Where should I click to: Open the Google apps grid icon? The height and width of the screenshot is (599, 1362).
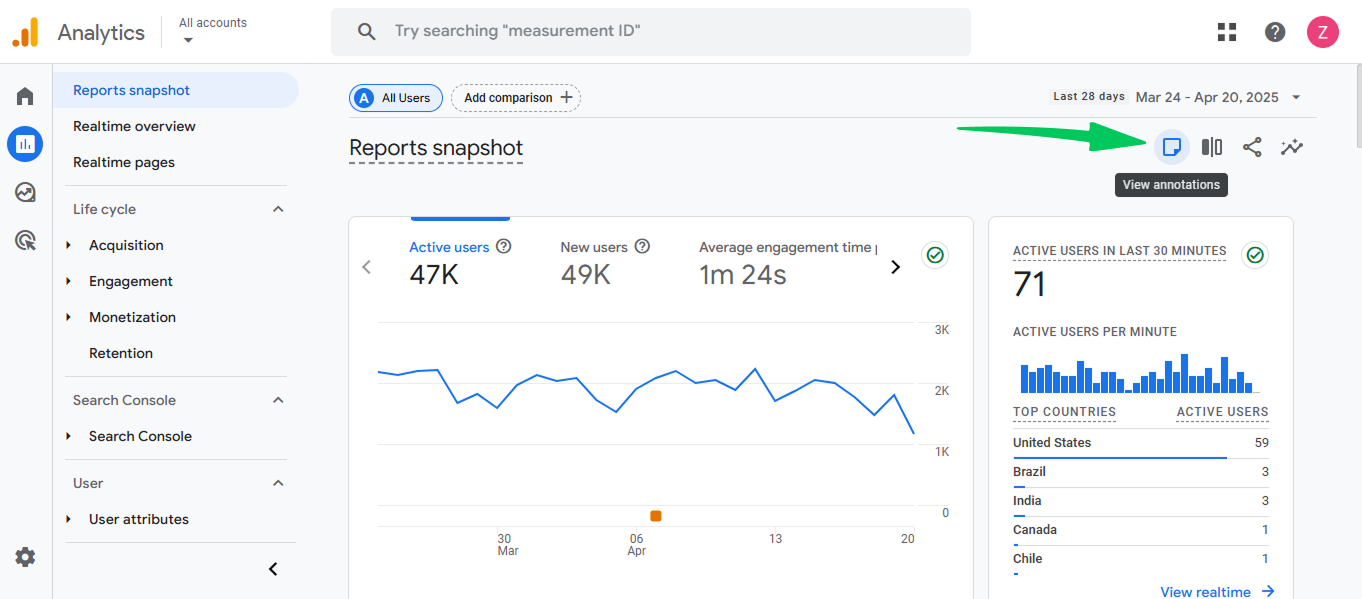tap(1227, 32)
